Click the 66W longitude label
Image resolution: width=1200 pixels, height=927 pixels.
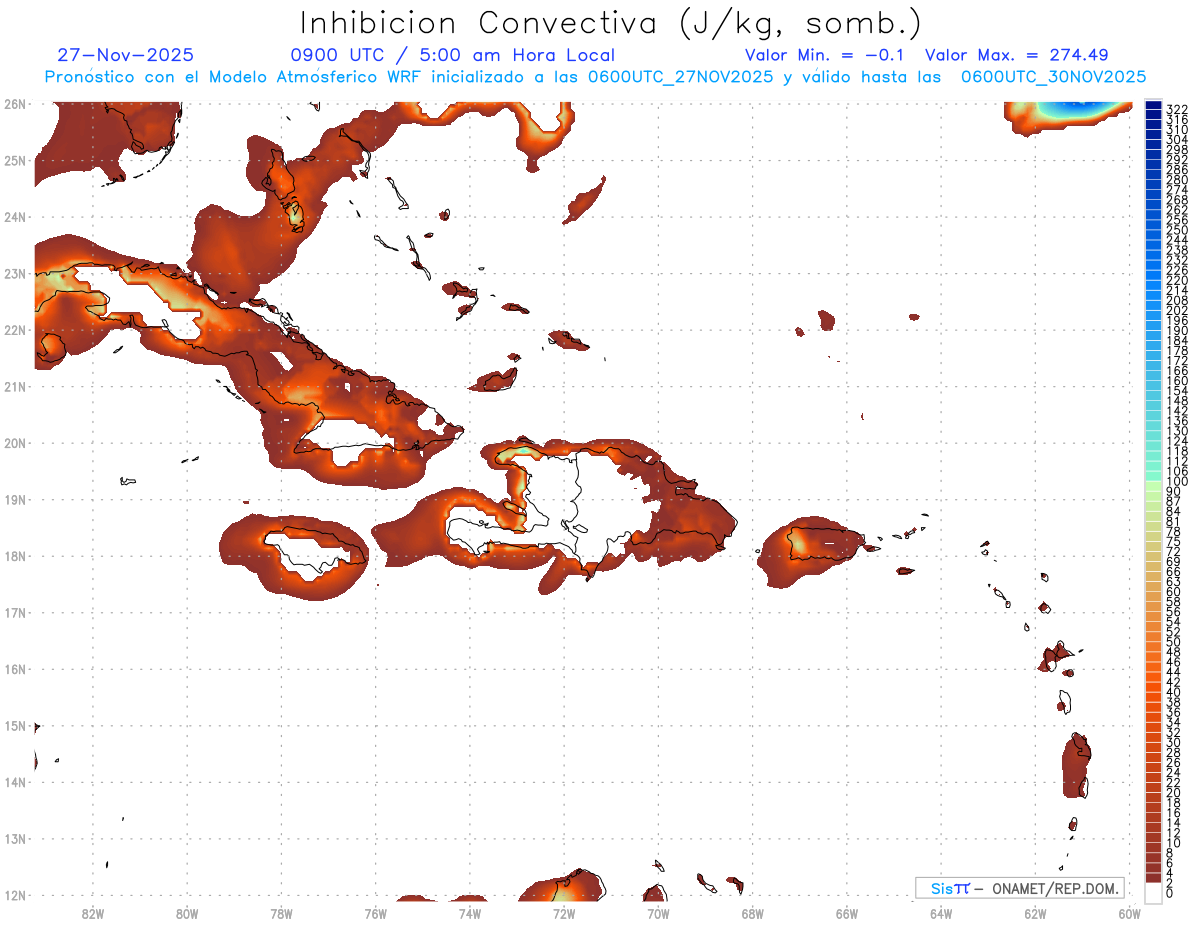[x=847, y=914]
